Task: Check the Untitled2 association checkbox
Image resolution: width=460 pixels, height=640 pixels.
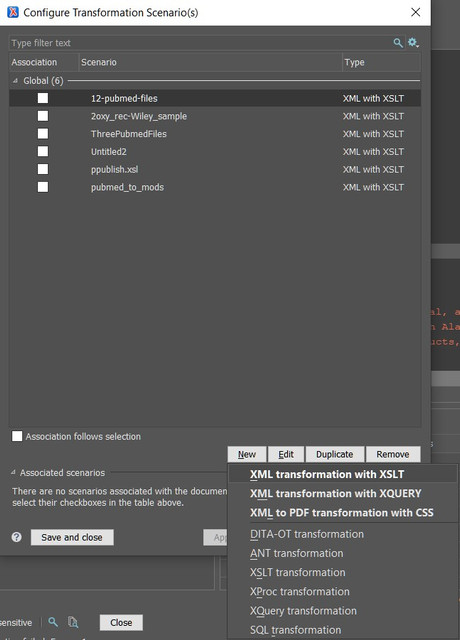Action: [43, 151]
